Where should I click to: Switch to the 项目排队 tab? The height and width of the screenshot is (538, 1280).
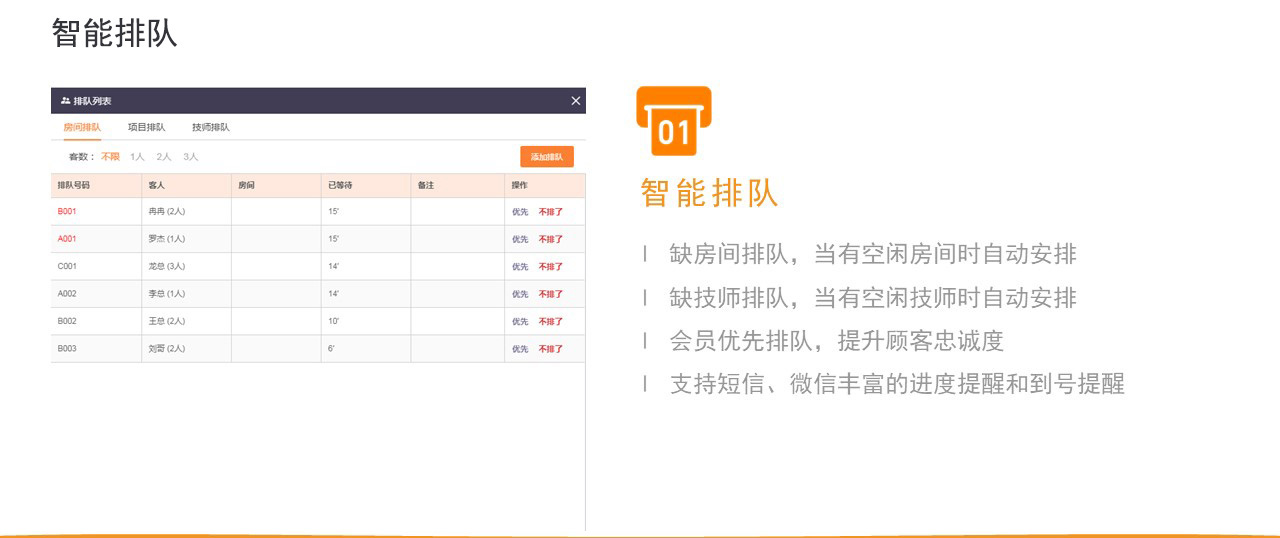[x=147, y=128]
